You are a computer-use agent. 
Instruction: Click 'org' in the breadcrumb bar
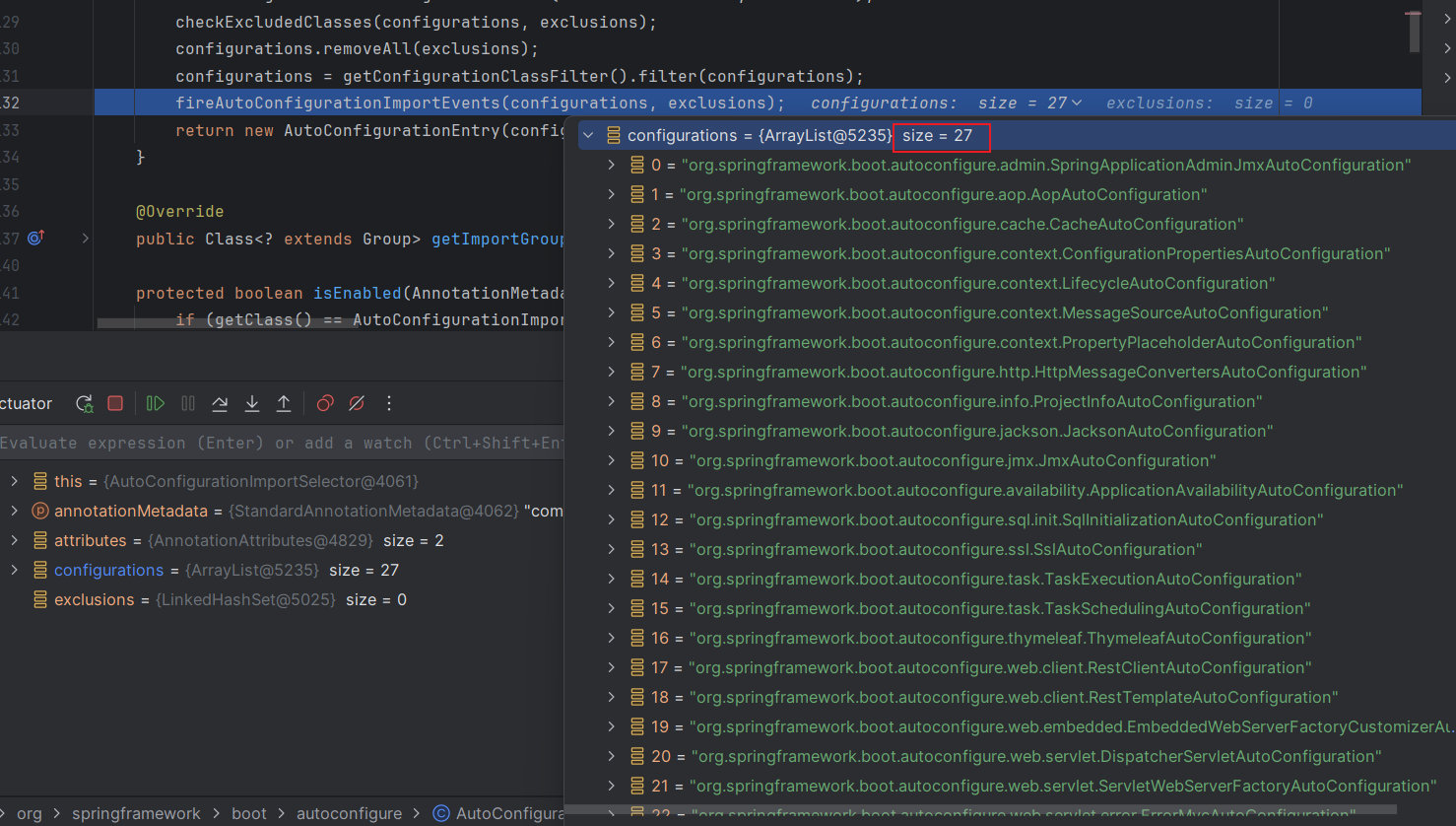[30, 813]
